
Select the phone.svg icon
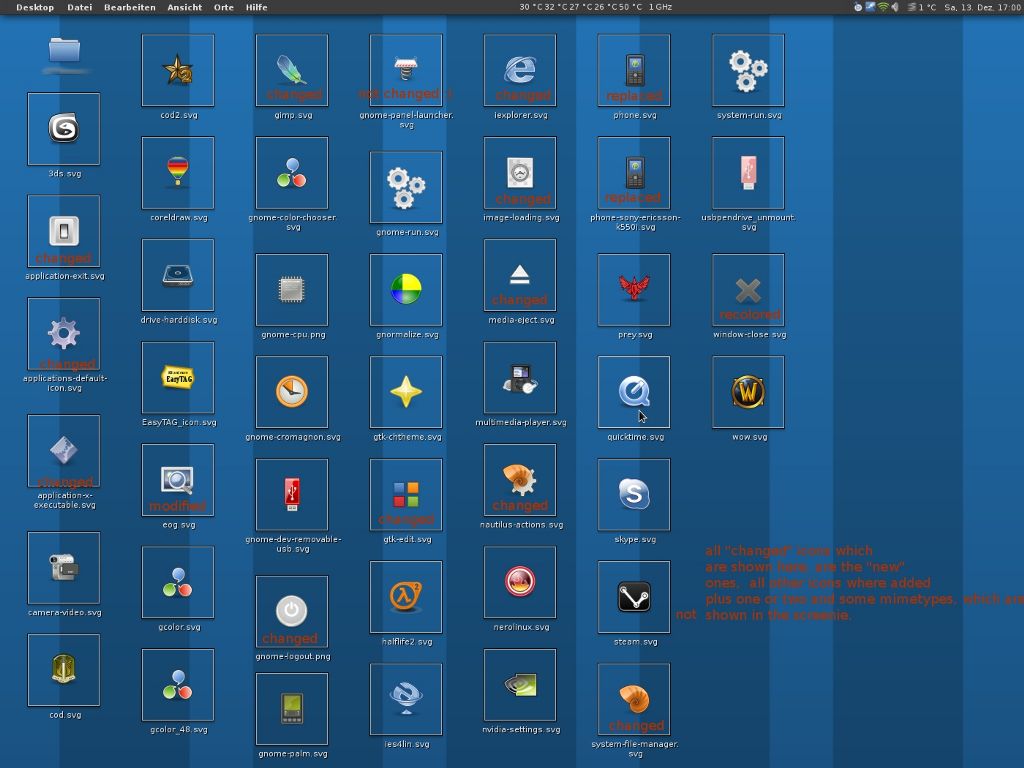[x=633, y=70]
